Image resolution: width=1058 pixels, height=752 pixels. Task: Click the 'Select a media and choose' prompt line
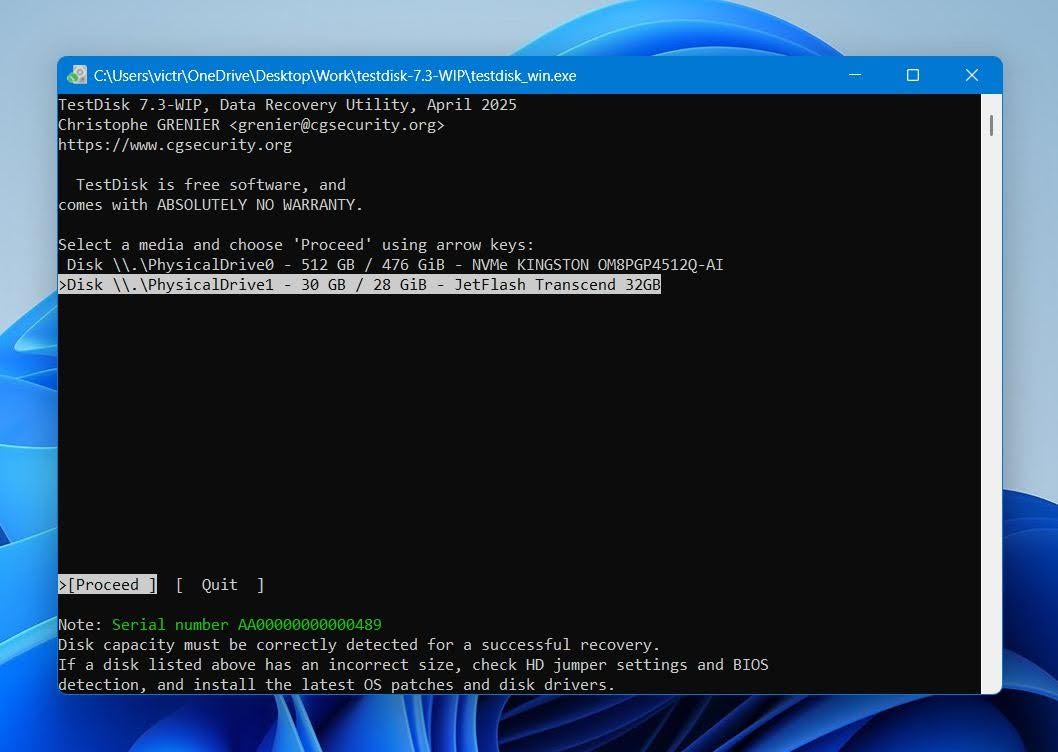tap(296, 244)
